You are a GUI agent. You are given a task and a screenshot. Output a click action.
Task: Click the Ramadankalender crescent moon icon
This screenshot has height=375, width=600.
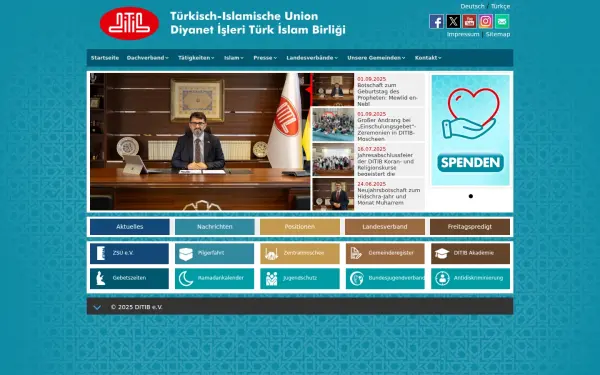click(186, 279)
